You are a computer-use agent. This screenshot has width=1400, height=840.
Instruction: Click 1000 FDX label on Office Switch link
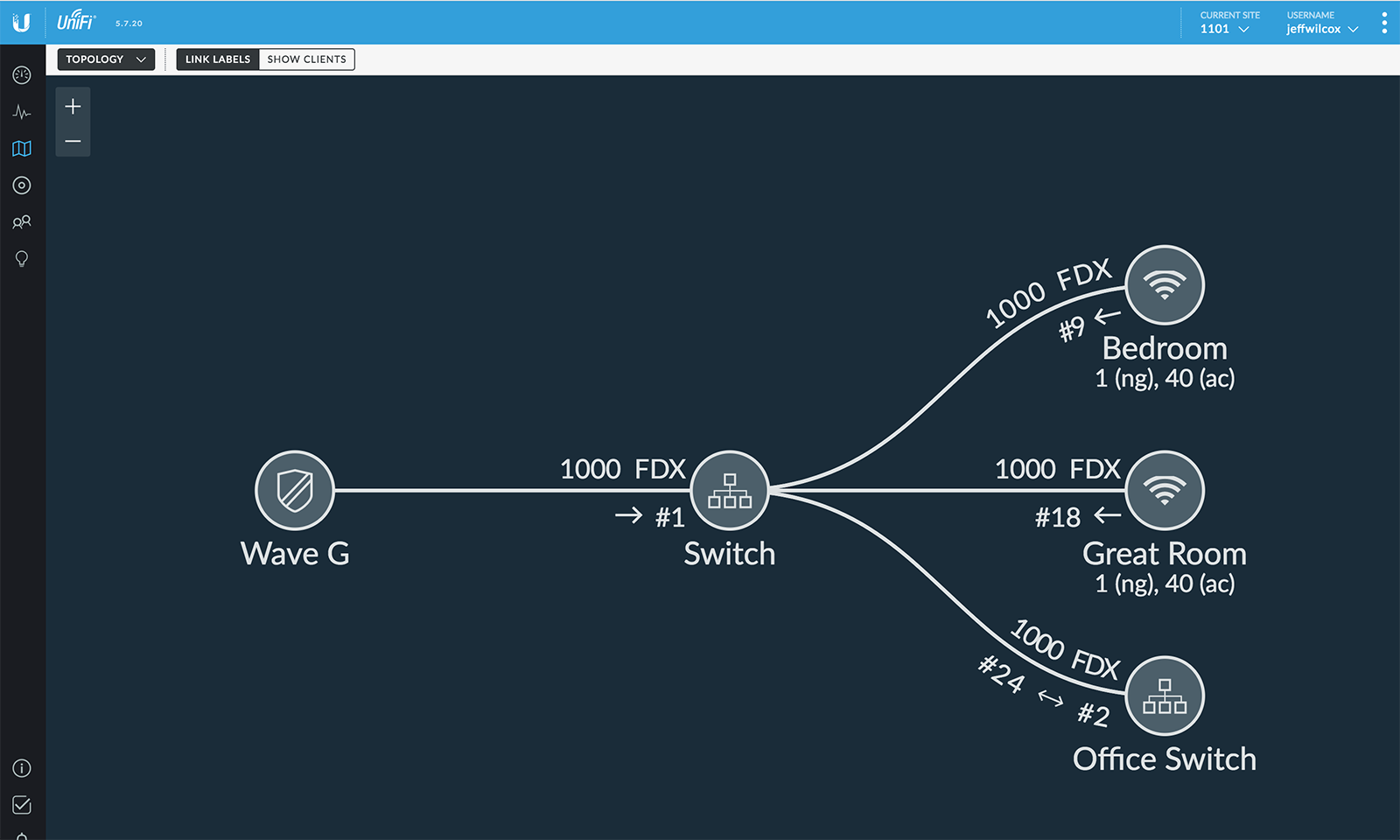point(1065,649)
